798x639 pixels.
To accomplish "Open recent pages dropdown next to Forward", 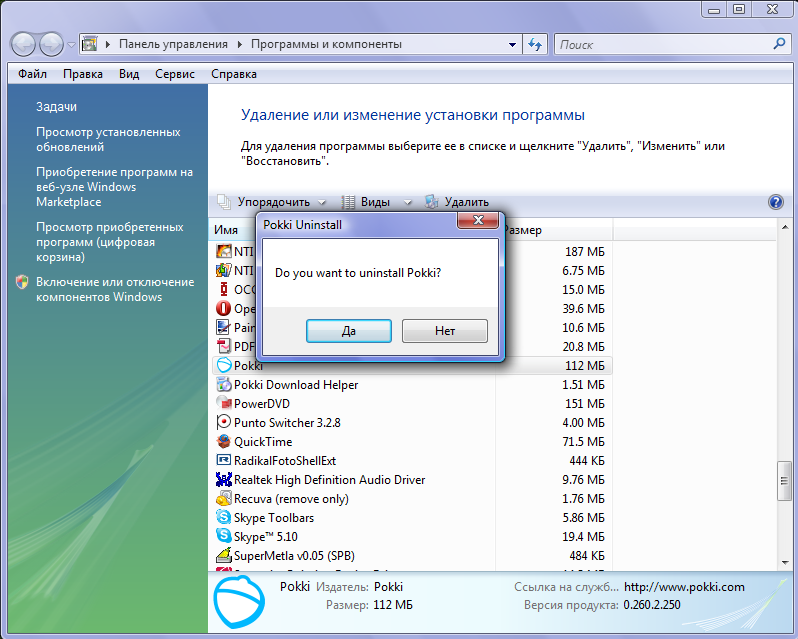I will 71,45.
